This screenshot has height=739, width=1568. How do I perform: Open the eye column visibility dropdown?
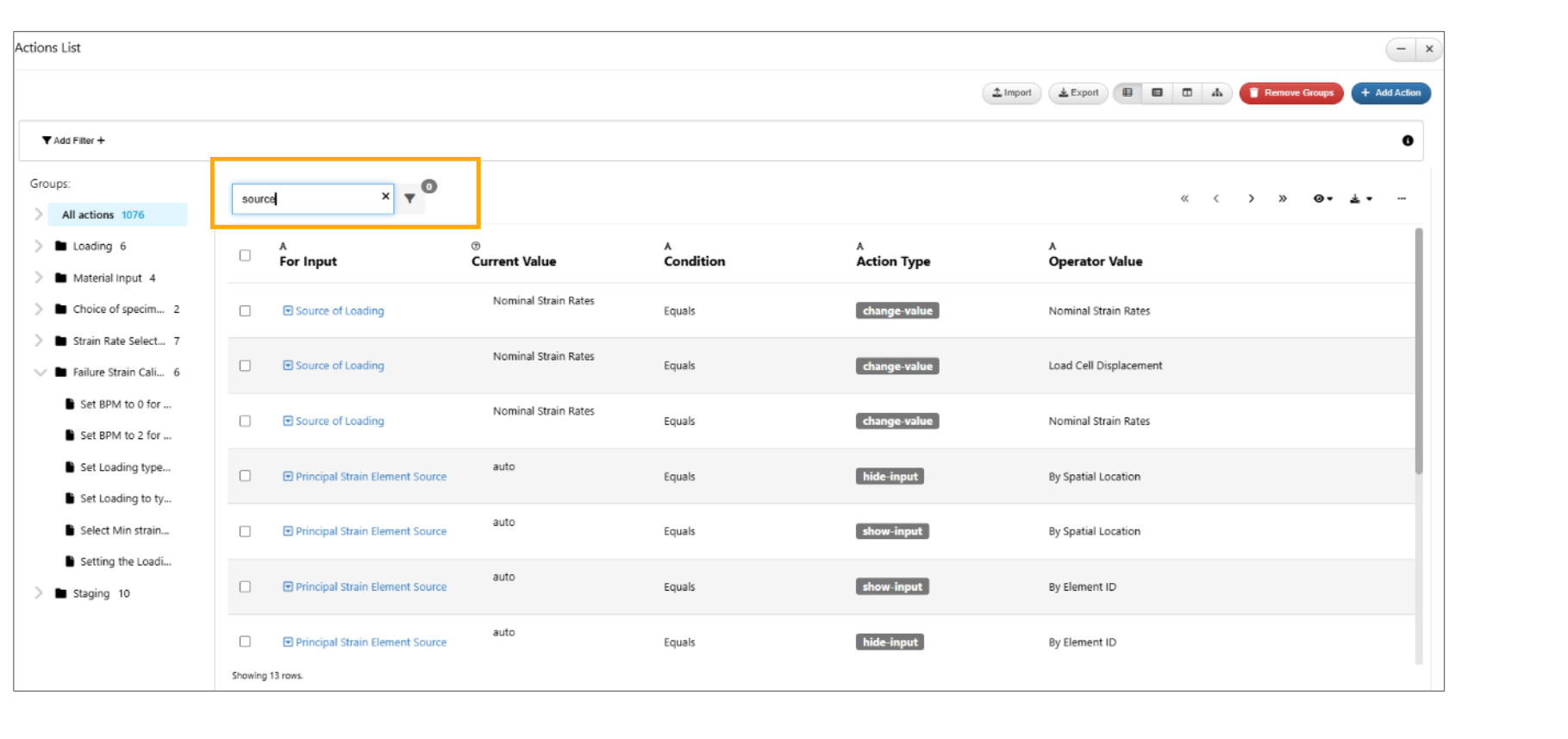click(x=1322, y=199)
